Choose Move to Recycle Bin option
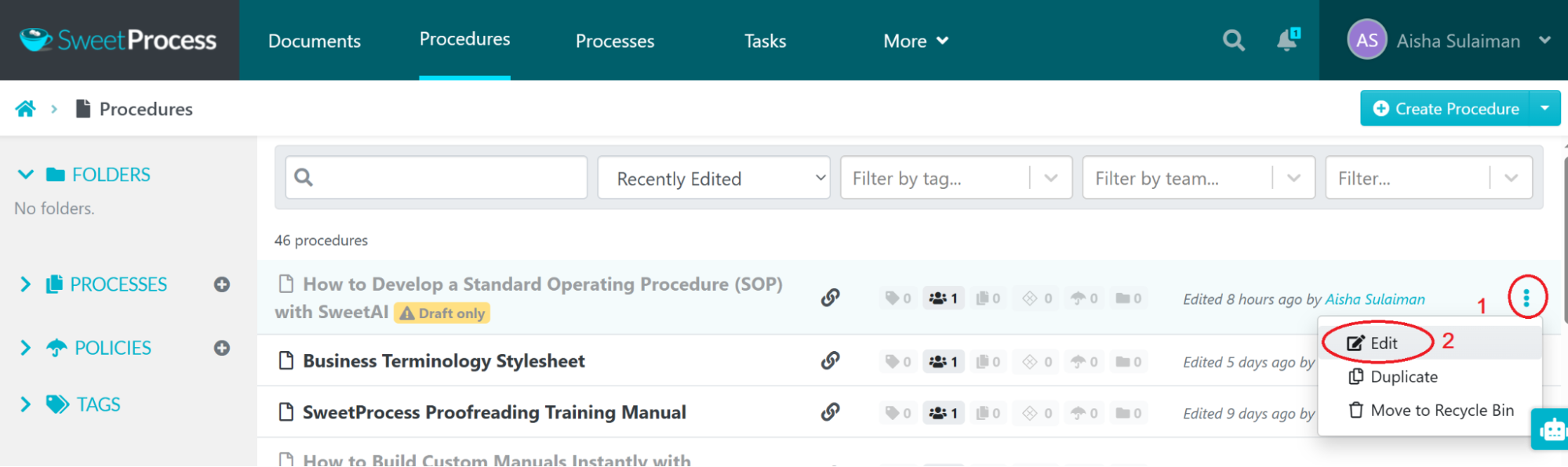 pyautogui.click(x=1440, y=411)
